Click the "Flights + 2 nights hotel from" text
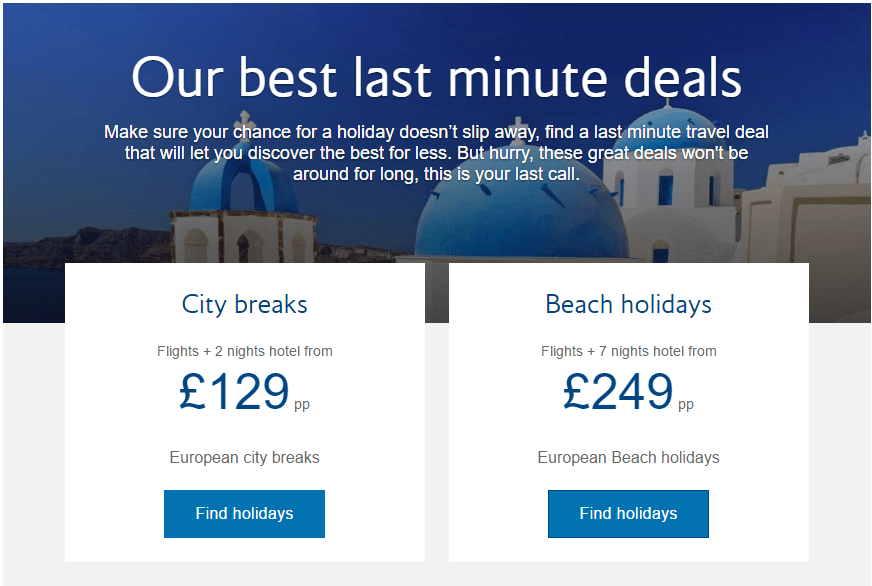This screenshot has height=586, width=872. [x=245, y=351]
